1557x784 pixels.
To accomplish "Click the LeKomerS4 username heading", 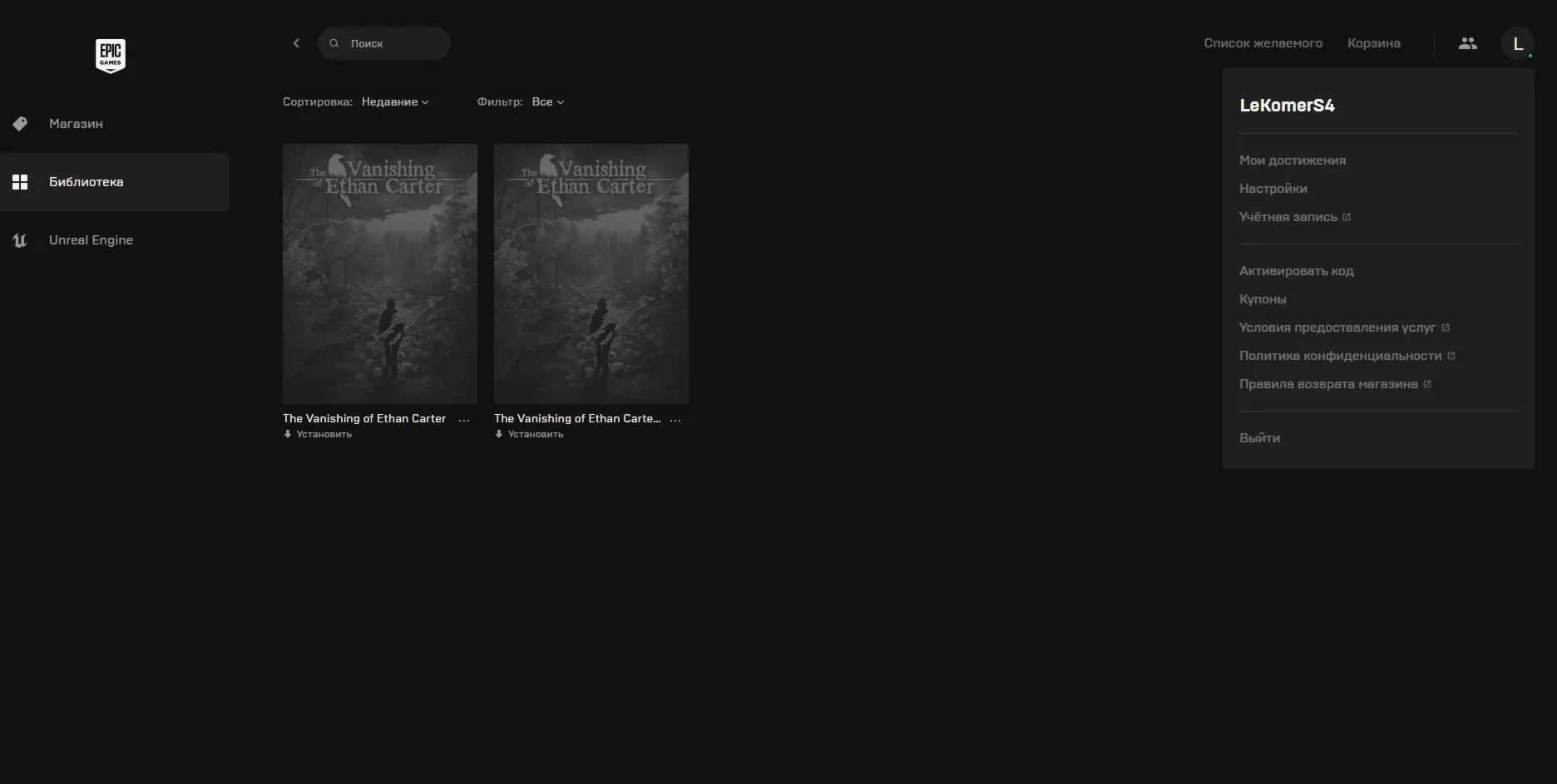I will point(1287,106).
